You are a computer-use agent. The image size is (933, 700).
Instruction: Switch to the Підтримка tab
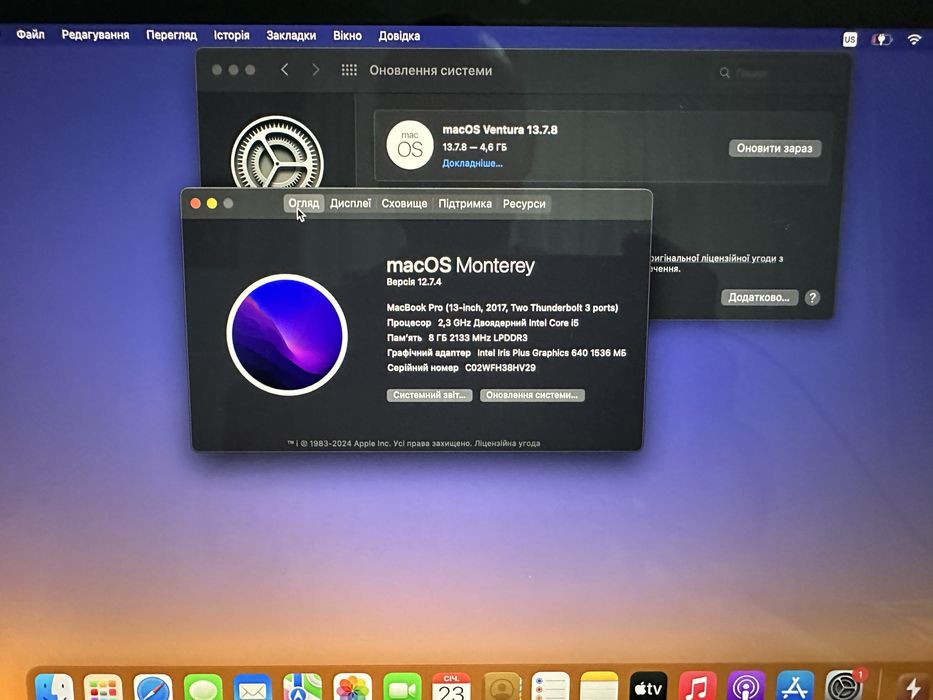pos(465,204)
